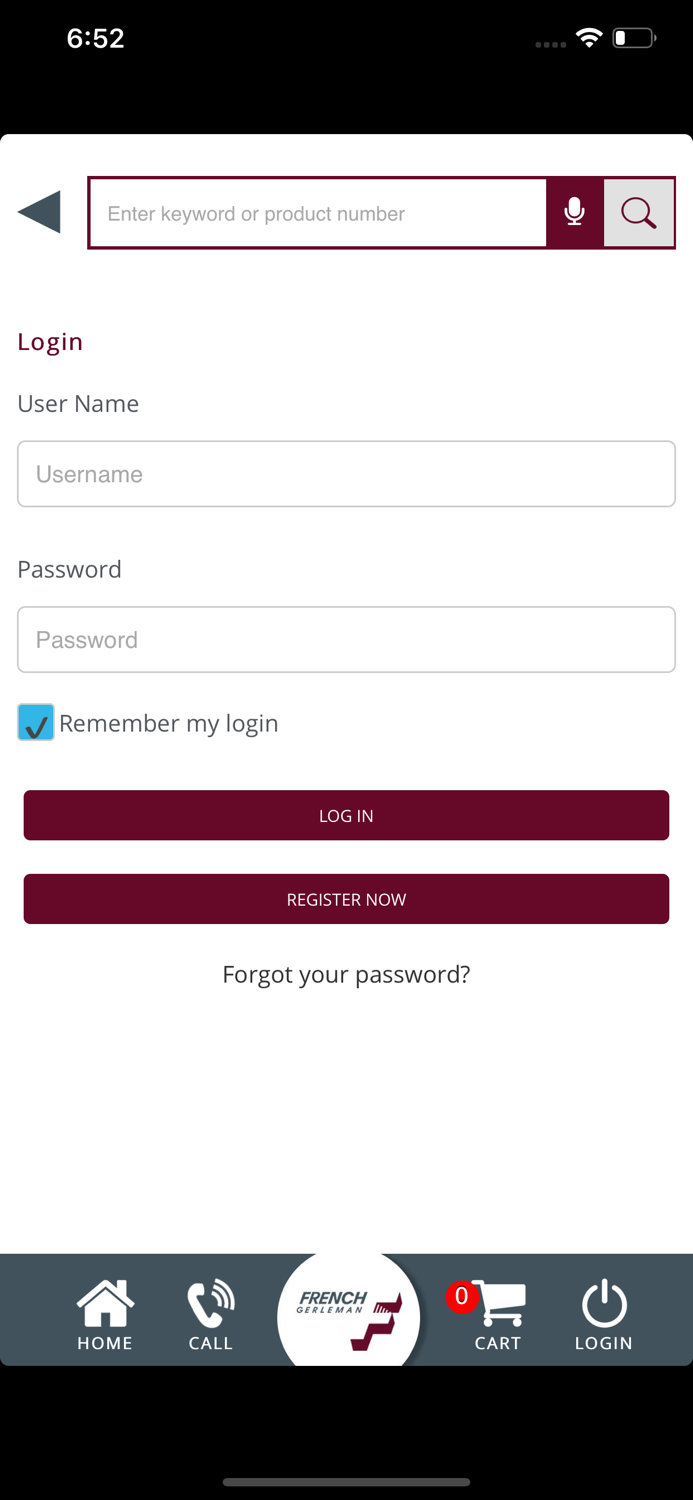Click the magnifying glass search icon

click(639, 212)
